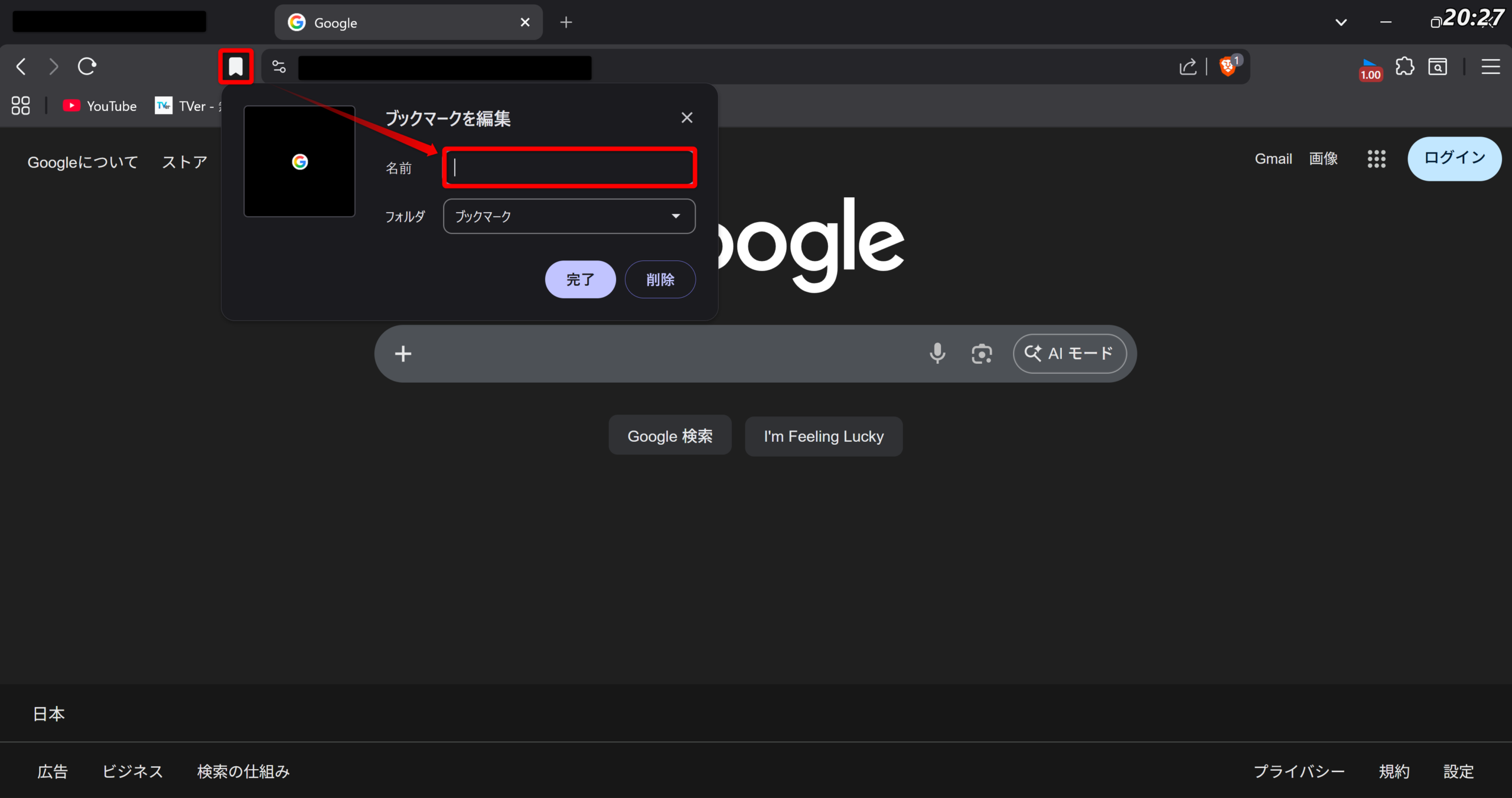Expand the フォルダ bookmark folder dropdown
This screenshot has width=1512, height=798.
569,216
